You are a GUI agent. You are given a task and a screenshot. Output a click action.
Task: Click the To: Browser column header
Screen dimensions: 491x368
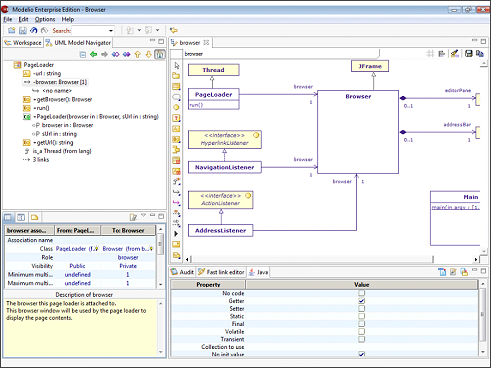click(128, 230)
